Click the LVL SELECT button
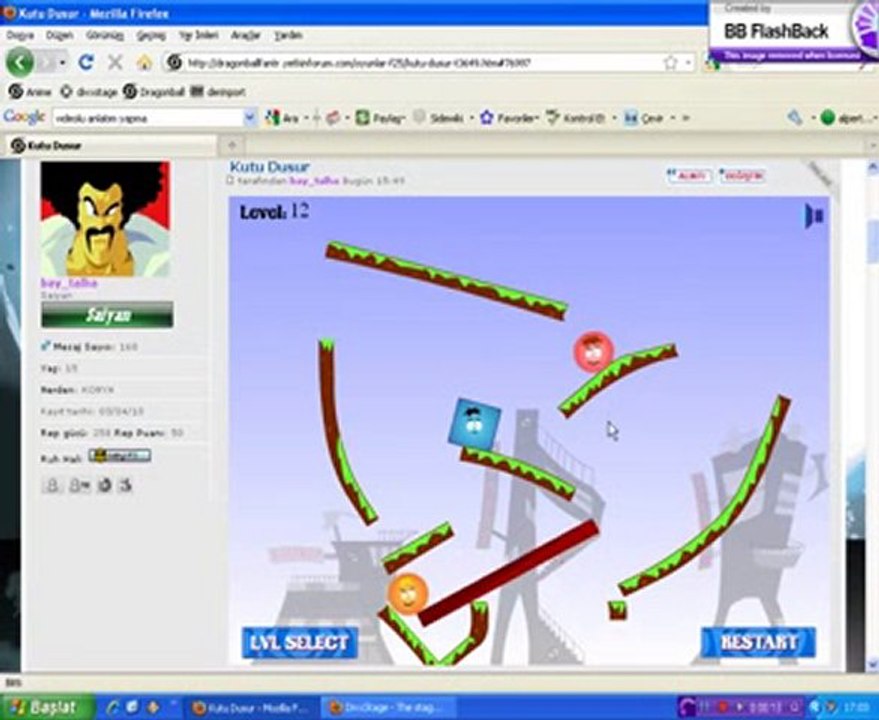This screenshot has height=720, width=879. (300, 642)
